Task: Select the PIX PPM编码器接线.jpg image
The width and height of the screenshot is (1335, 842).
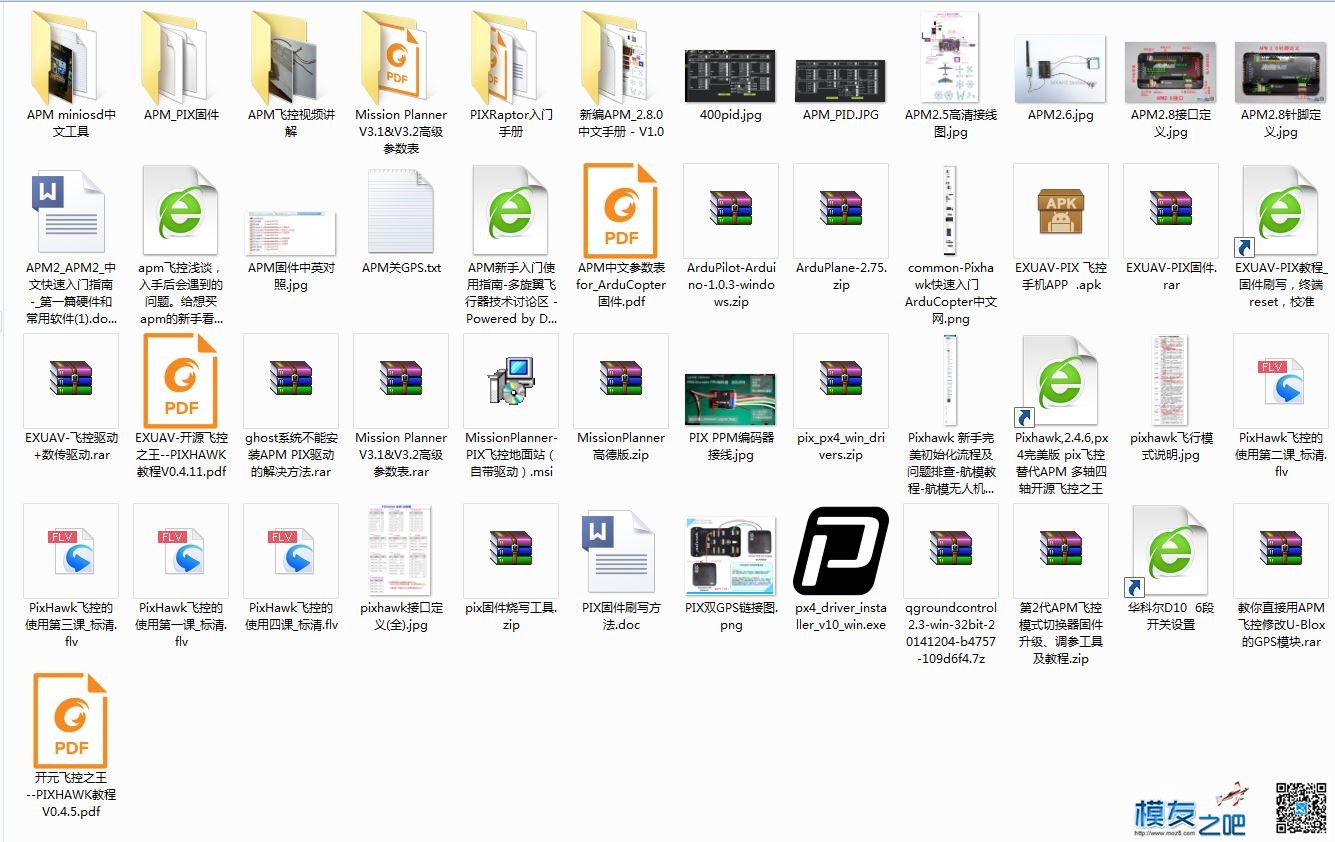Action: tap(731, 399)
